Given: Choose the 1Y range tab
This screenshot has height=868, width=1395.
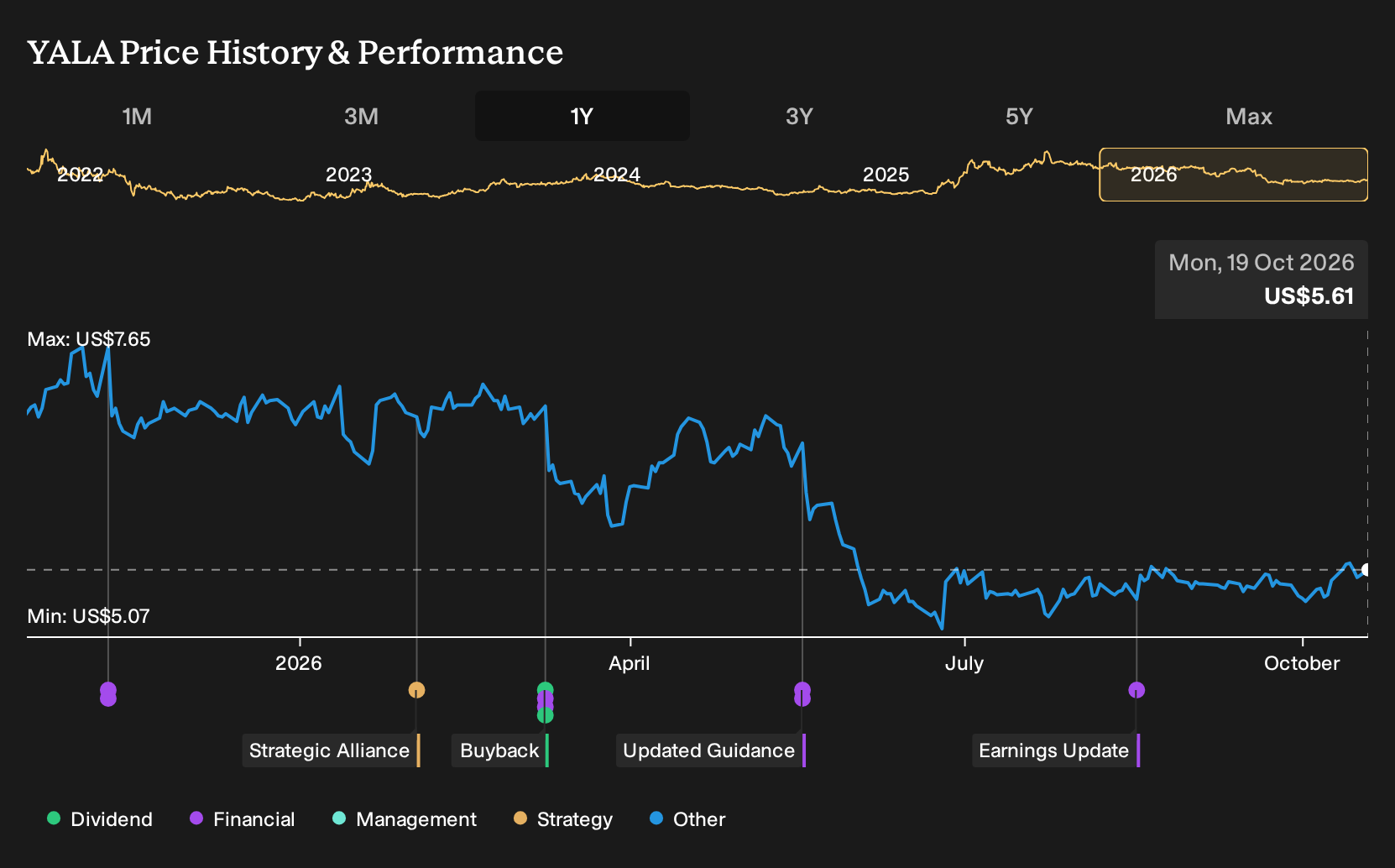Looking at the screenshot, I should (x=582, y=116).
